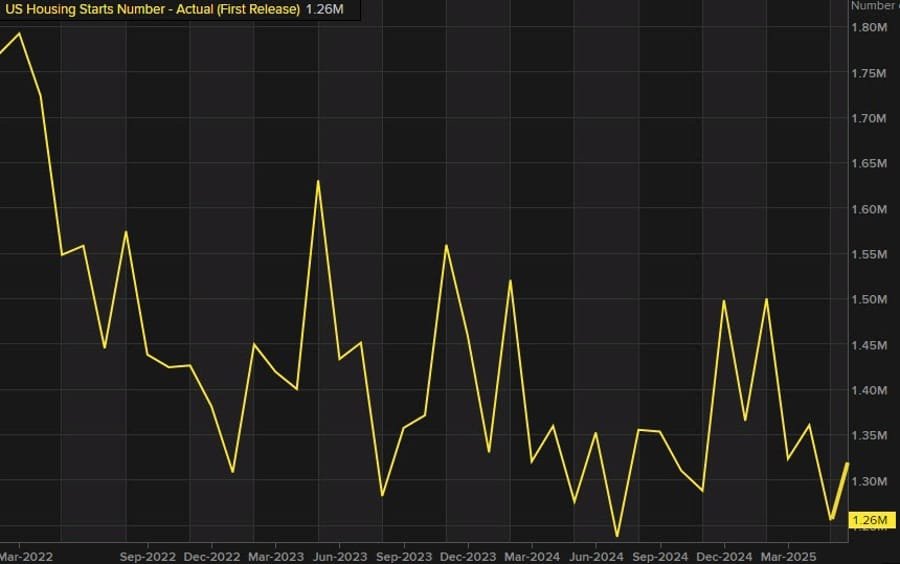Click the US Housing Starts series legend title
Screen dimensions: 900x564
pos(152,9)
